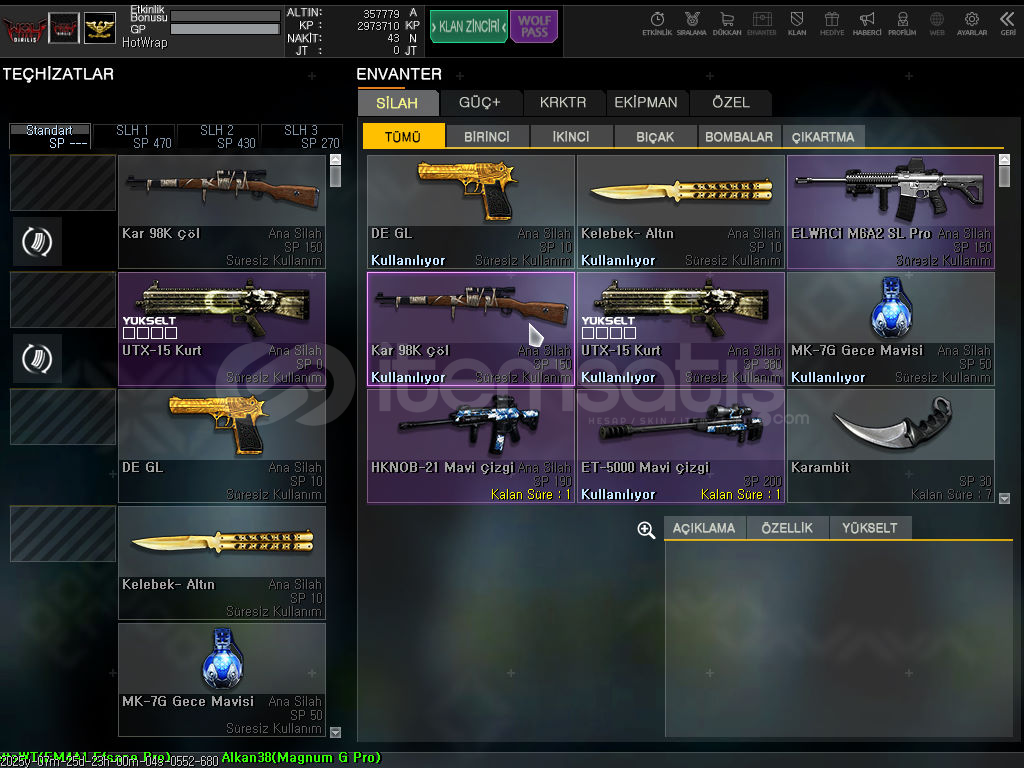Viewport: 1024px width, 768px height.
Task: Click equipped UTX-15 Kurt slot
Action: pos(222,329)
